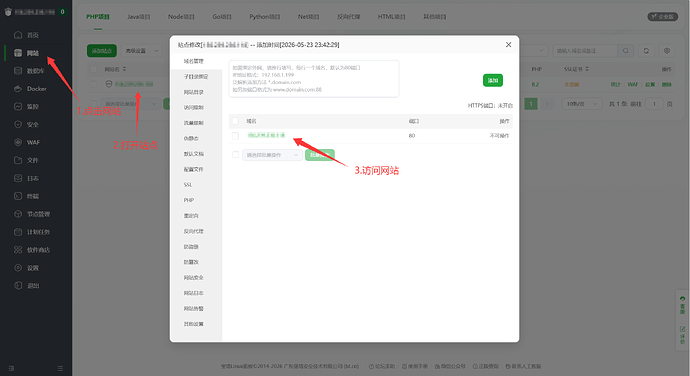Viewport: 690px width, 376px height.
Task: Open the 首页 home icon in the sidebar
Action: (x=18, y=35)
